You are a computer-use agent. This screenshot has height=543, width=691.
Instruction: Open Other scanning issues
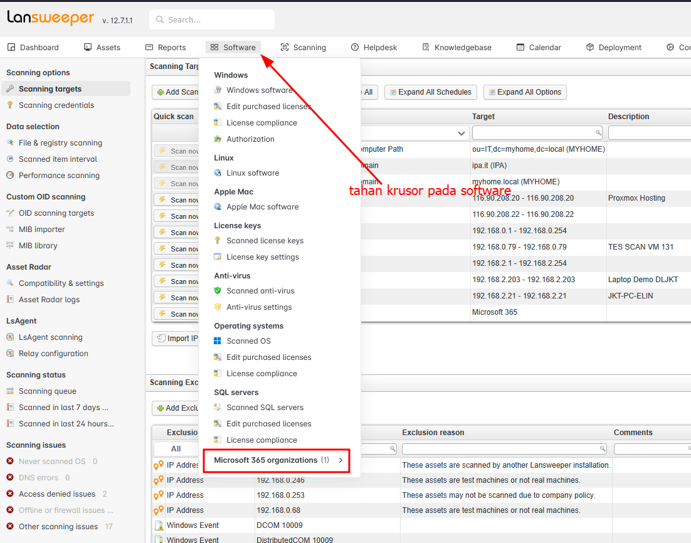tap(59, 527)
